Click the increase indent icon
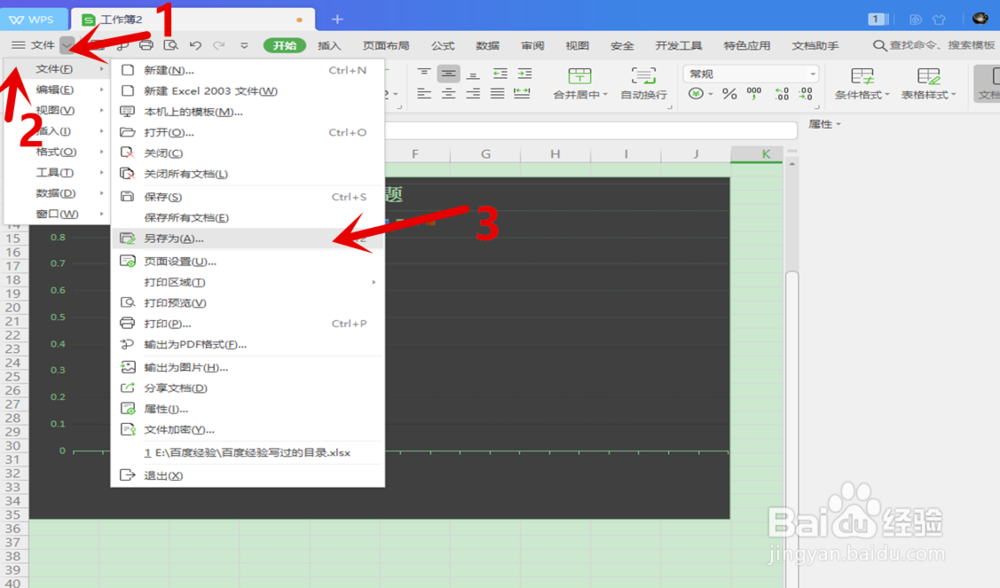The height and width of the screenshot is (588, 1000). point(524,73)
